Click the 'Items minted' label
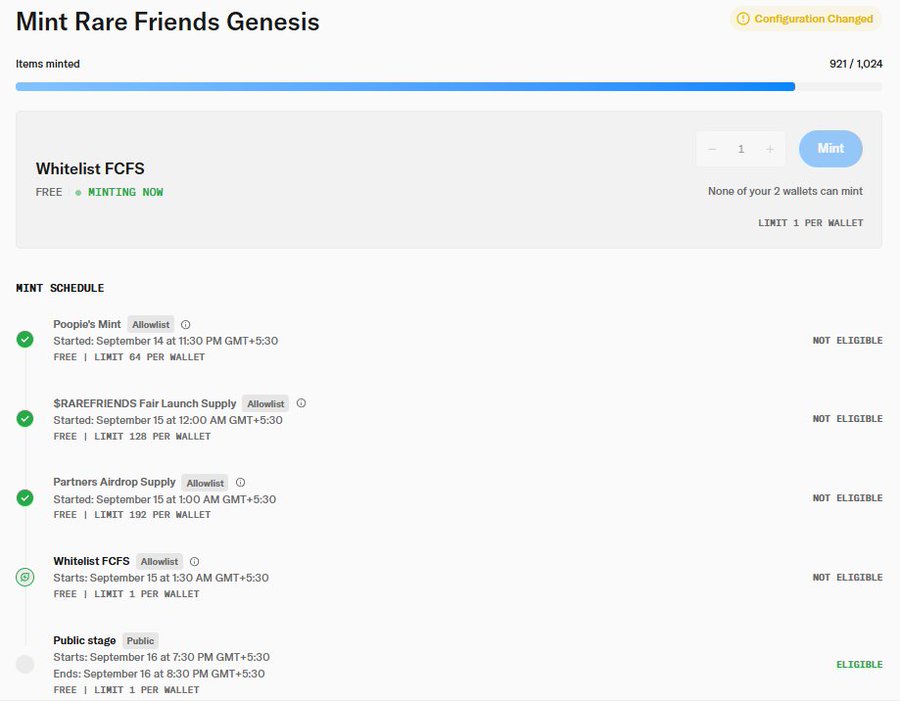This screenshot has width=900, height=701. (x=48, y=64)
